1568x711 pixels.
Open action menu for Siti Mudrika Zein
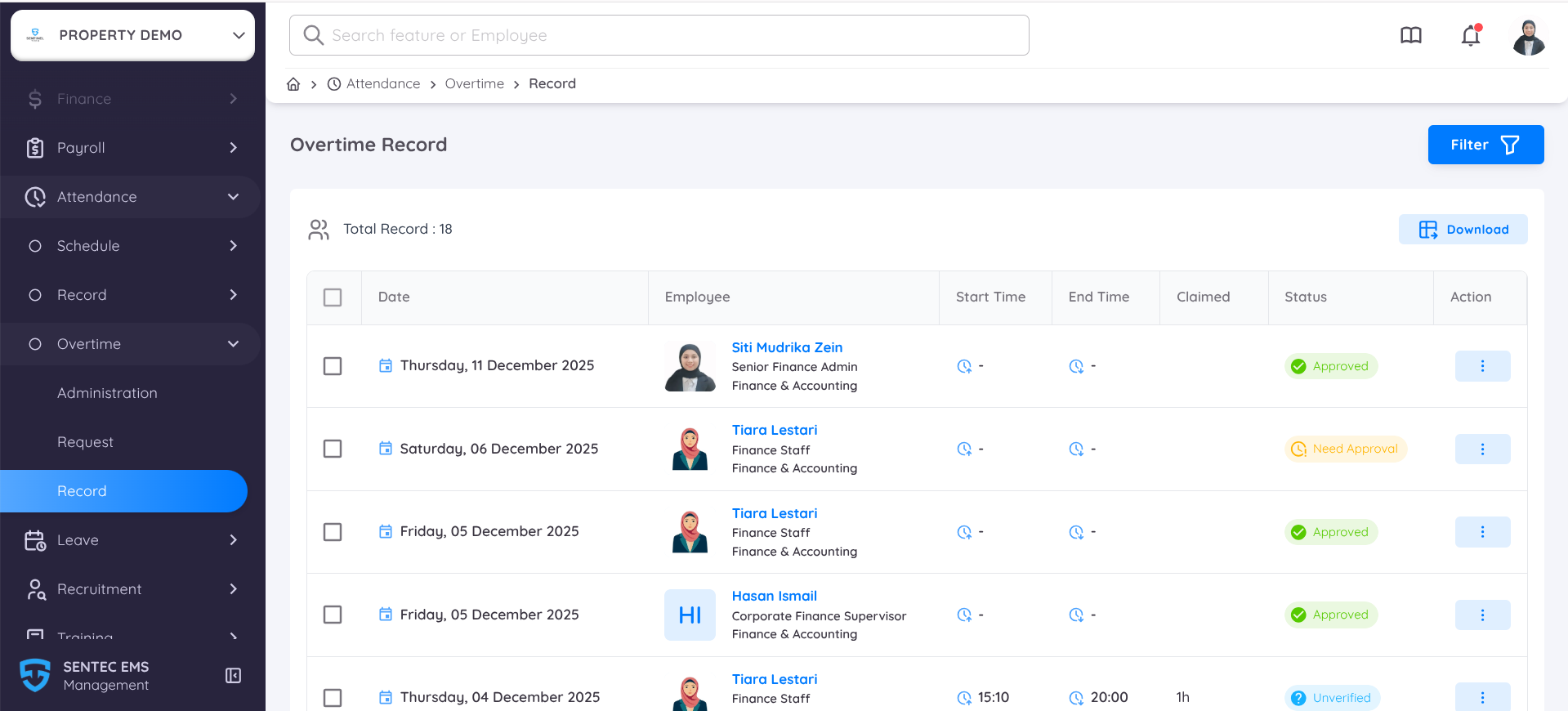coord(1482,366)
